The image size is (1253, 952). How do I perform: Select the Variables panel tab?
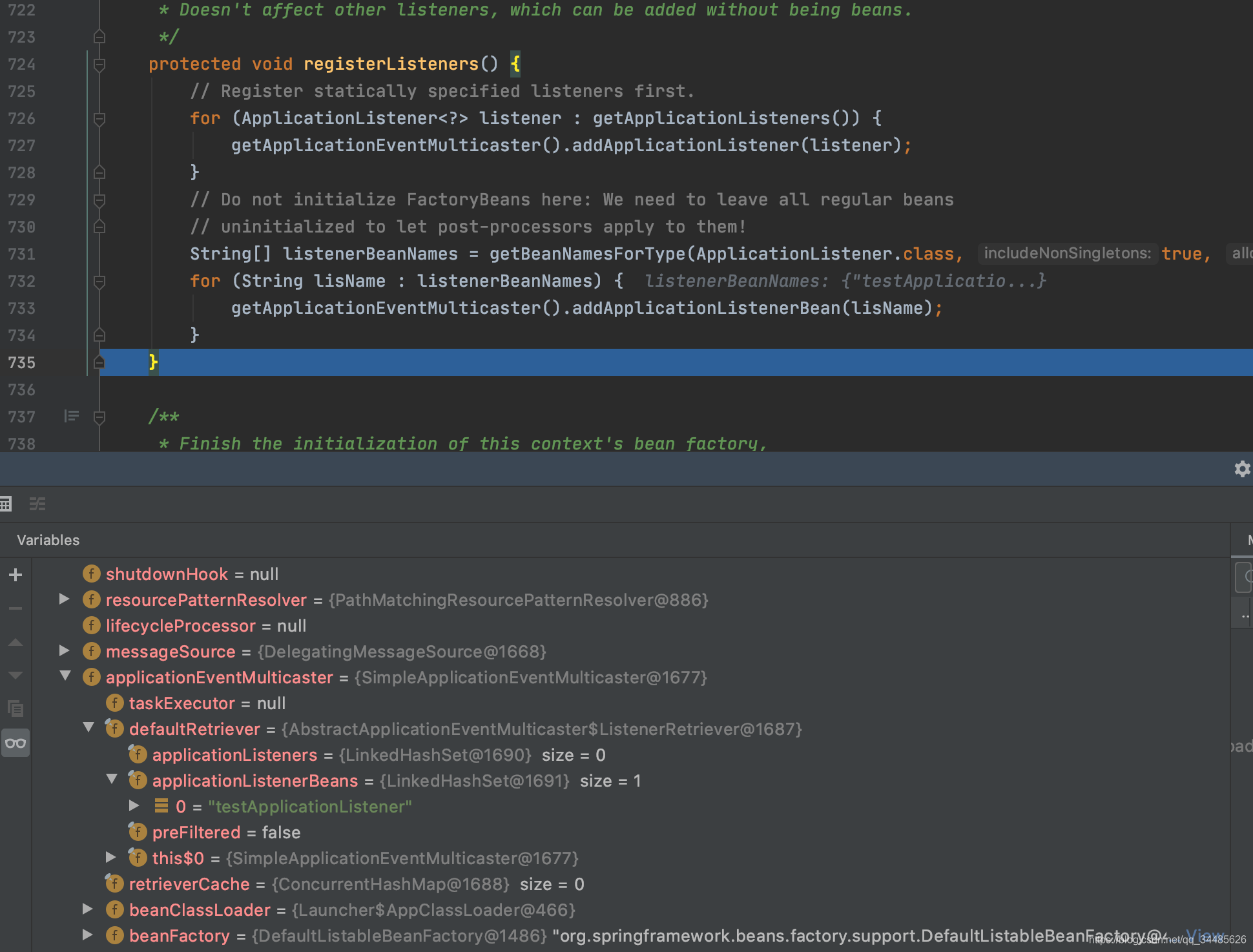pyautogui.click(x=48, y=540)
